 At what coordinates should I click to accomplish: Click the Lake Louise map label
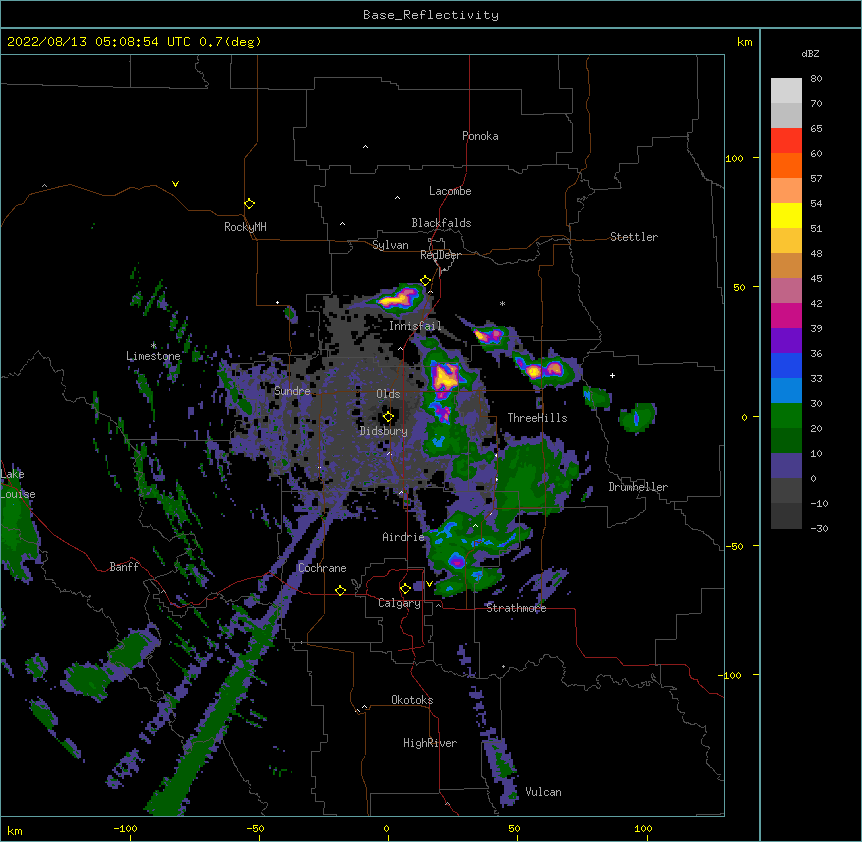pyautogui.click(x=18, y=484)
